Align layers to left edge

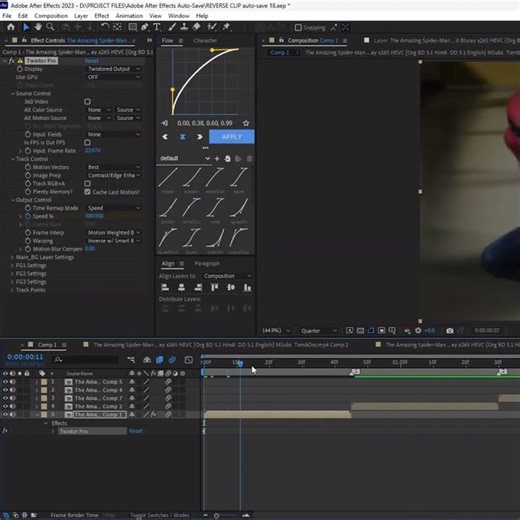tap(165, 287)
